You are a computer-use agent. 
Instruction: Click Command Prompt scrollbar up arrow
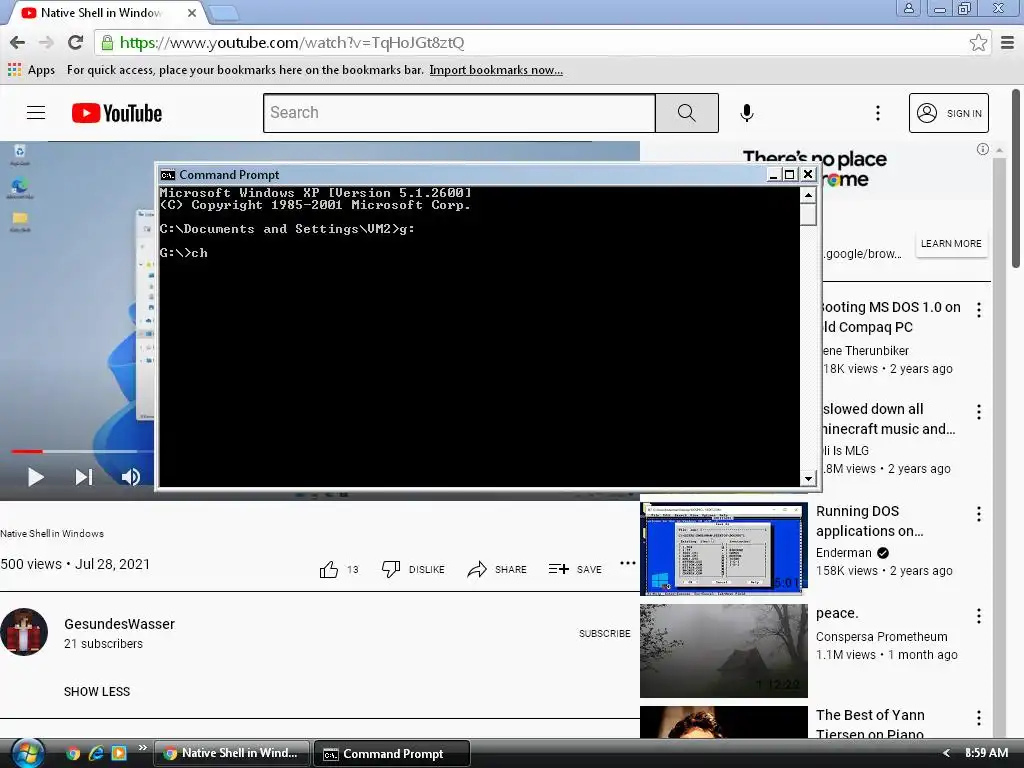[x=808, y=195]
